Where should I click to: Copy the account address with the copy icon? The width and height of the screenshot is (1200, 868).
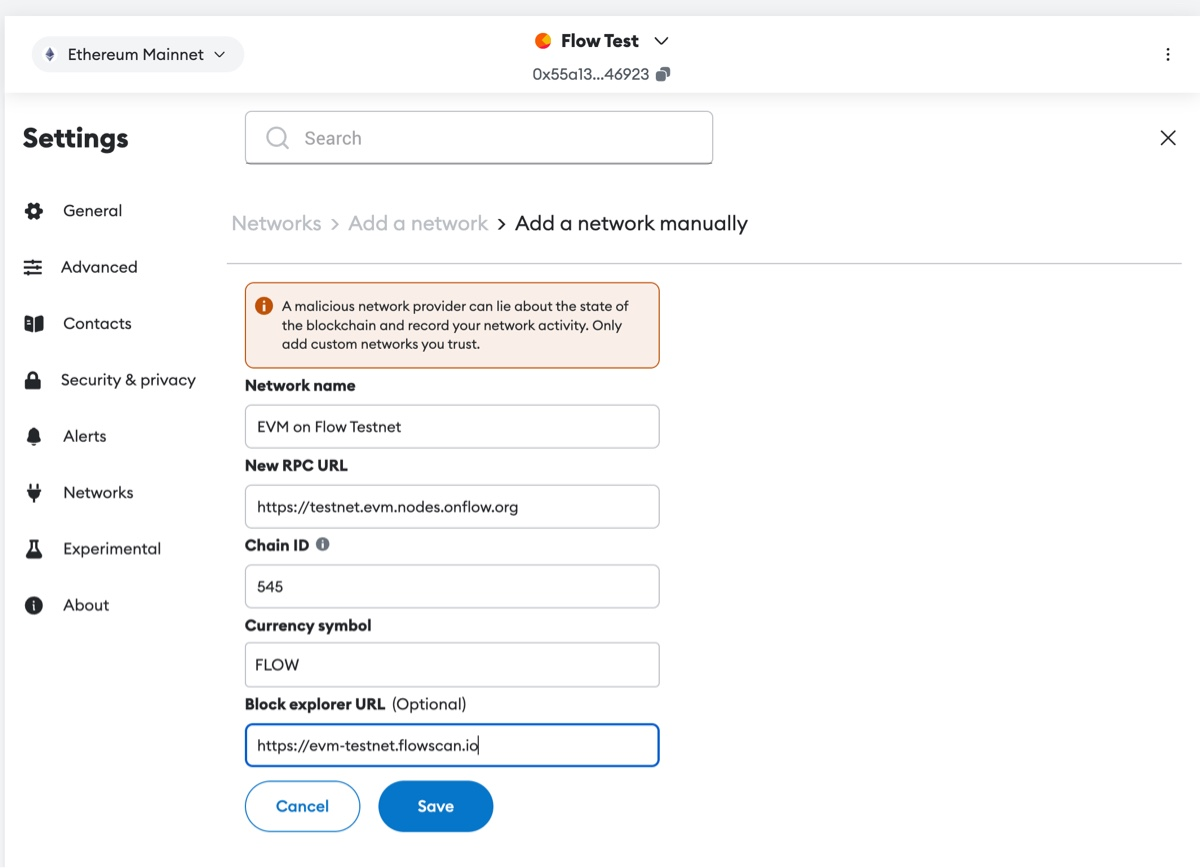click(x=662, y=74)
